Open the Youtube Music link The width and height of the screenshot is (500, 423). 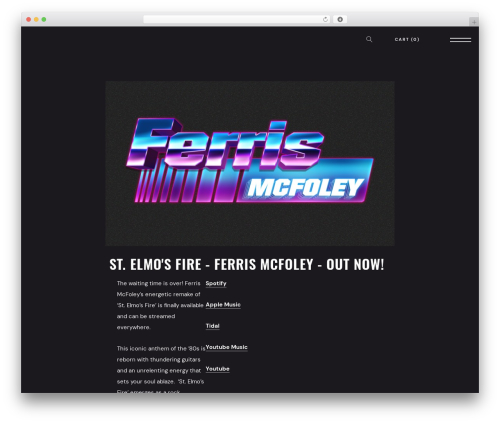click(x=227, y=347)
